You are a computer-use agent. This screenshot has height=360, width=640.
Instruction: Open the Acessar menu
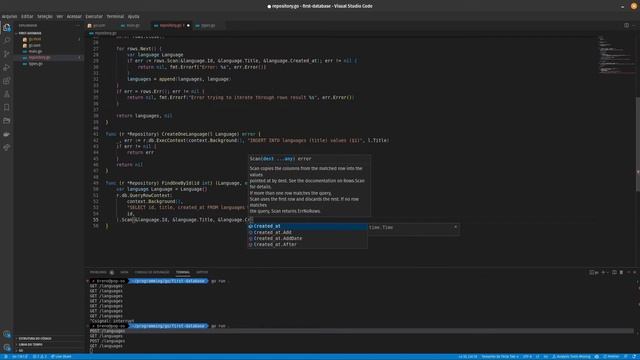(x=74, y=16)
